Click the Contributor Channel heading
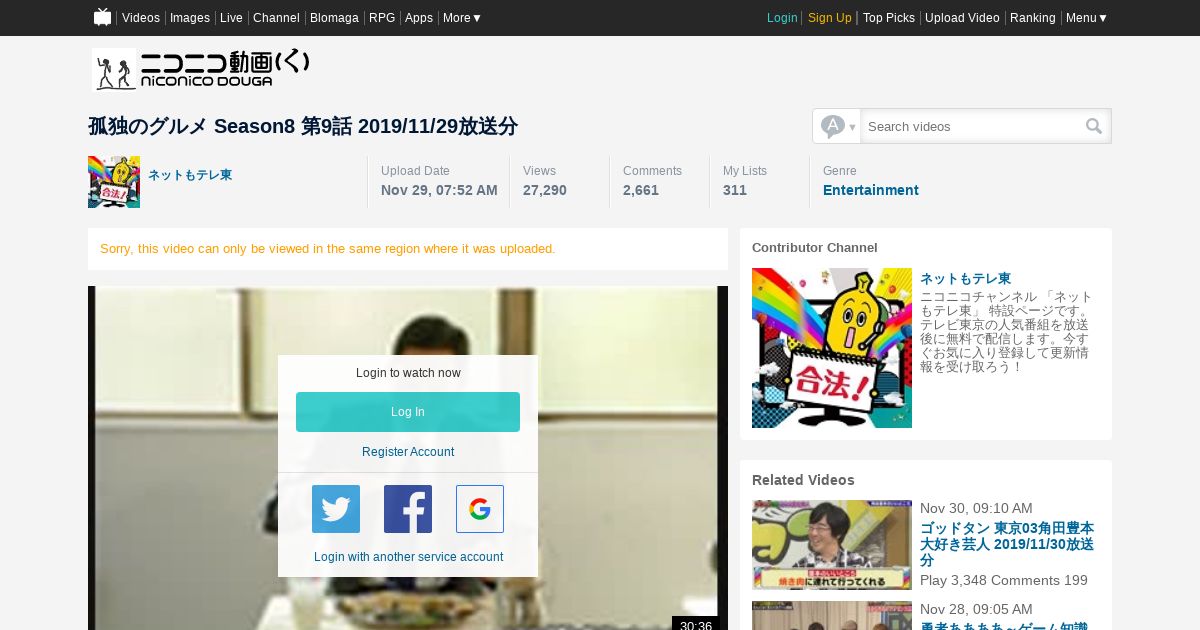The height and width of the screenshot is (630, 1200). tap(815, 247)
